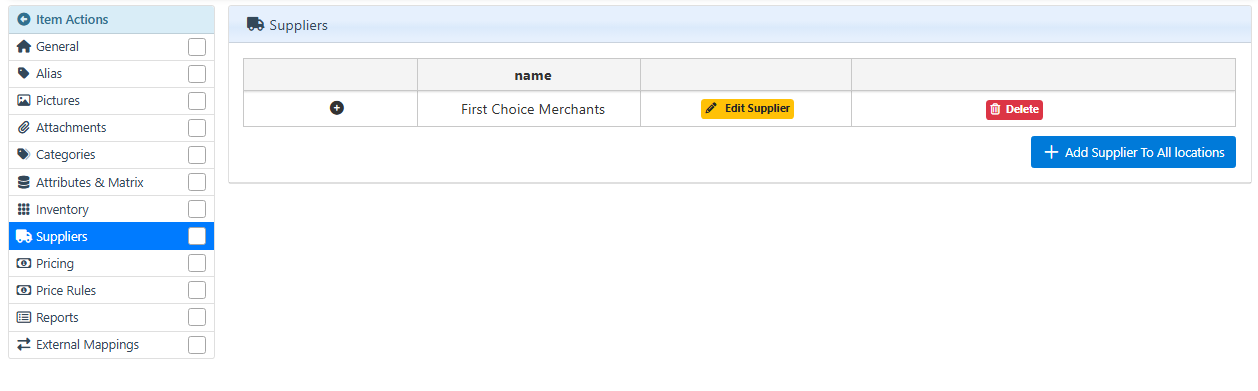Viewport: 1258px width, 391px height.
Task: Tick the checkbox beside Pricing
Action: coord(197,263)
